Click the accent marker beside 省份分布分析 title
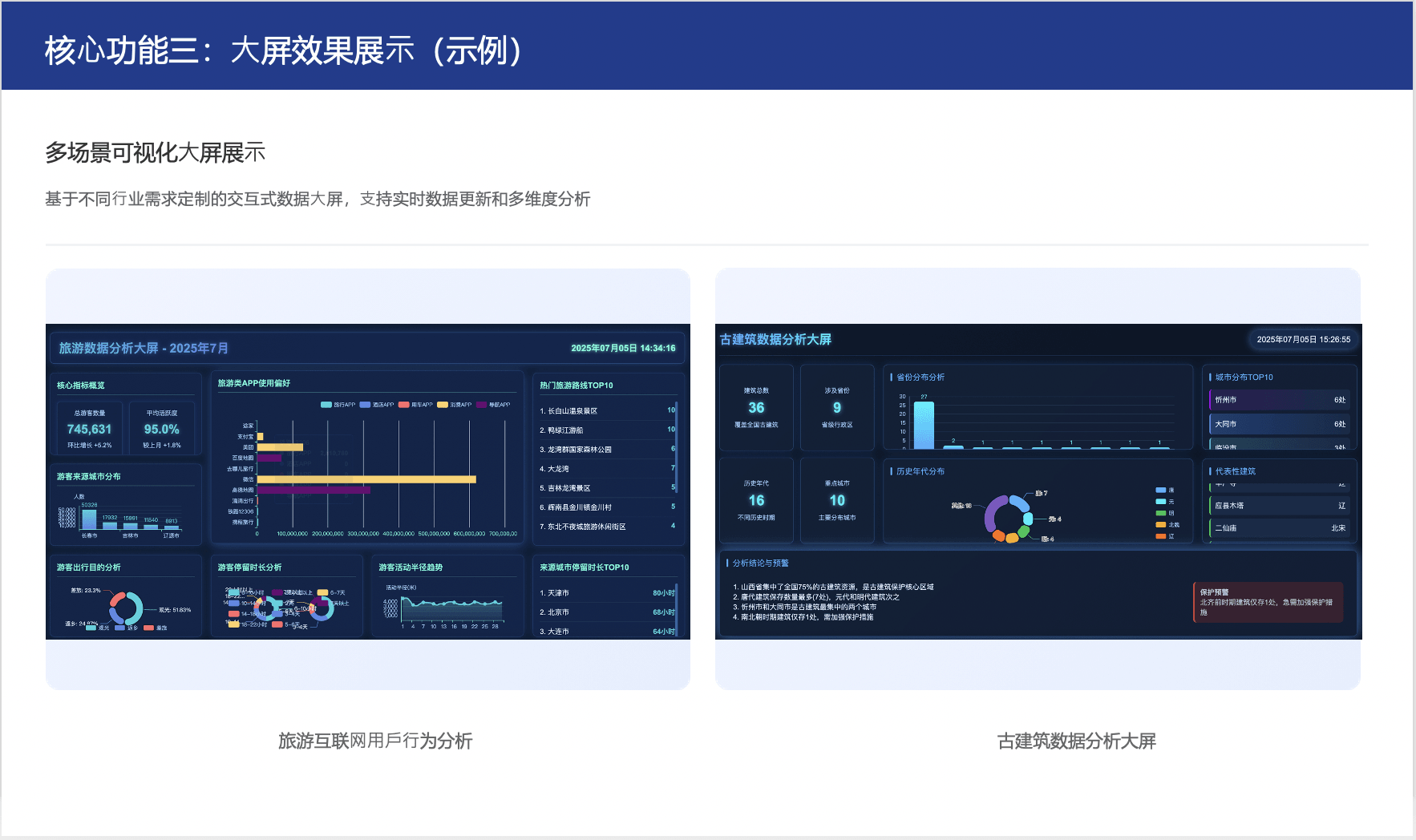1416x840 pixels. [x=892, y=377]
